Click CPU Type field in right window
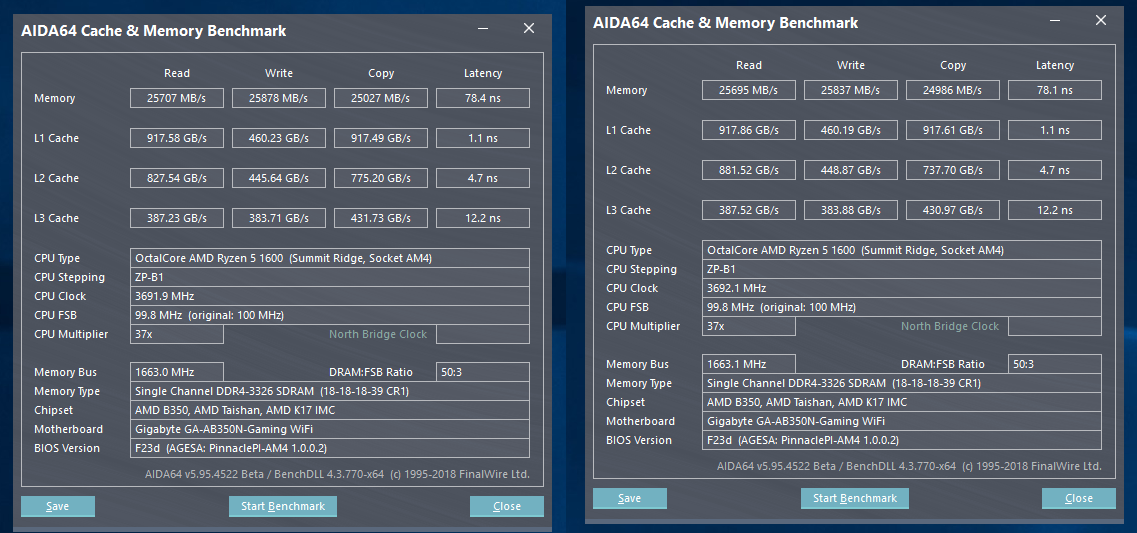The image size is (1137, 533). [902, 250]
